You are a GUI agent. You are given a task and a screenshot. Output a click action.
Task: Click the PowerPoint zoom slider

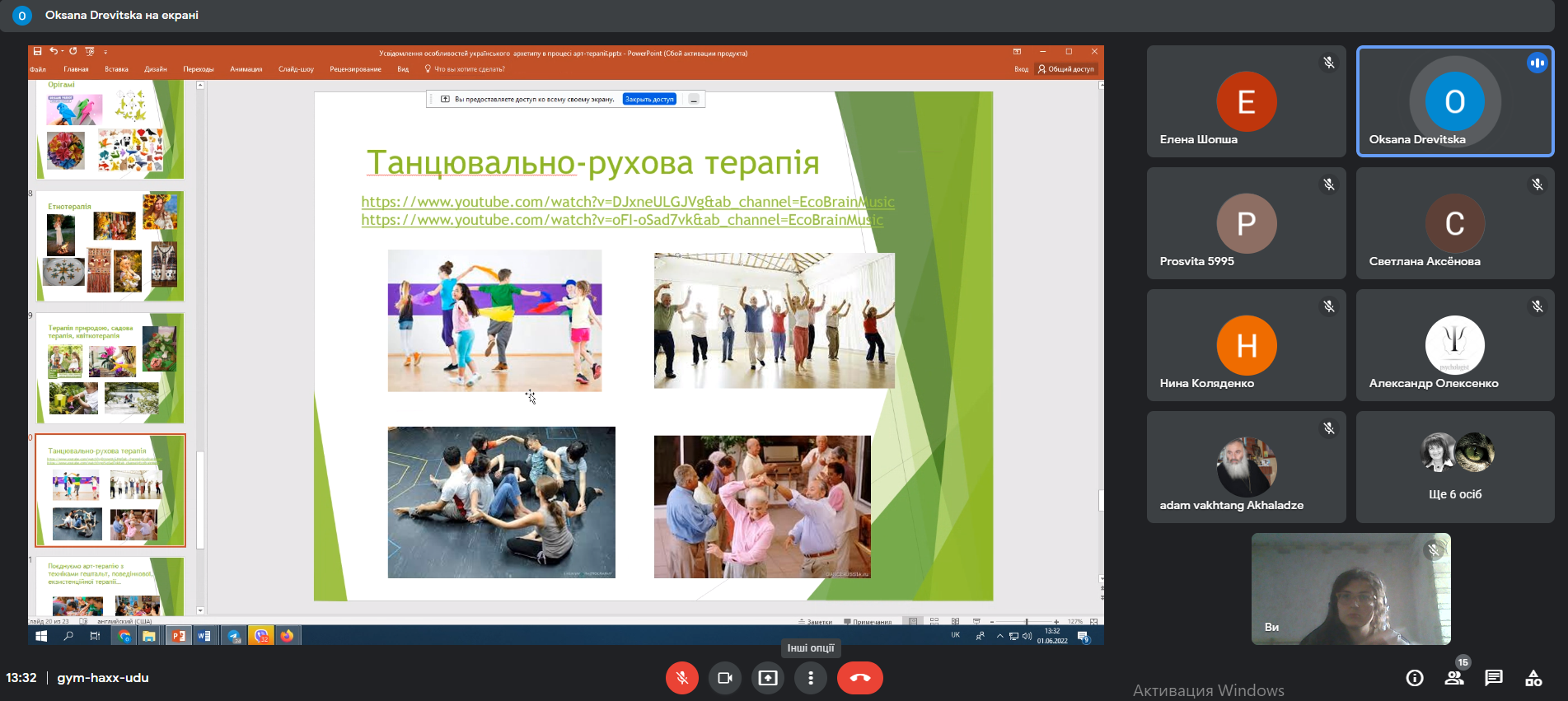coord(1026,622)
